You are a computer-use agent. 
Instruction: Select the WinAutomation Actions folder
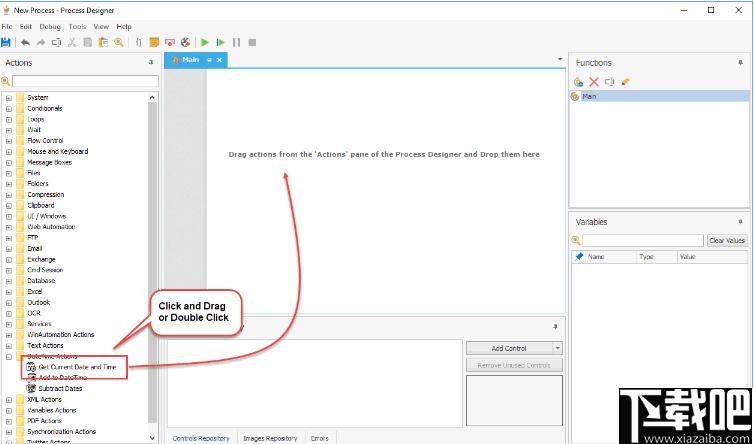(x=61, y=335)
